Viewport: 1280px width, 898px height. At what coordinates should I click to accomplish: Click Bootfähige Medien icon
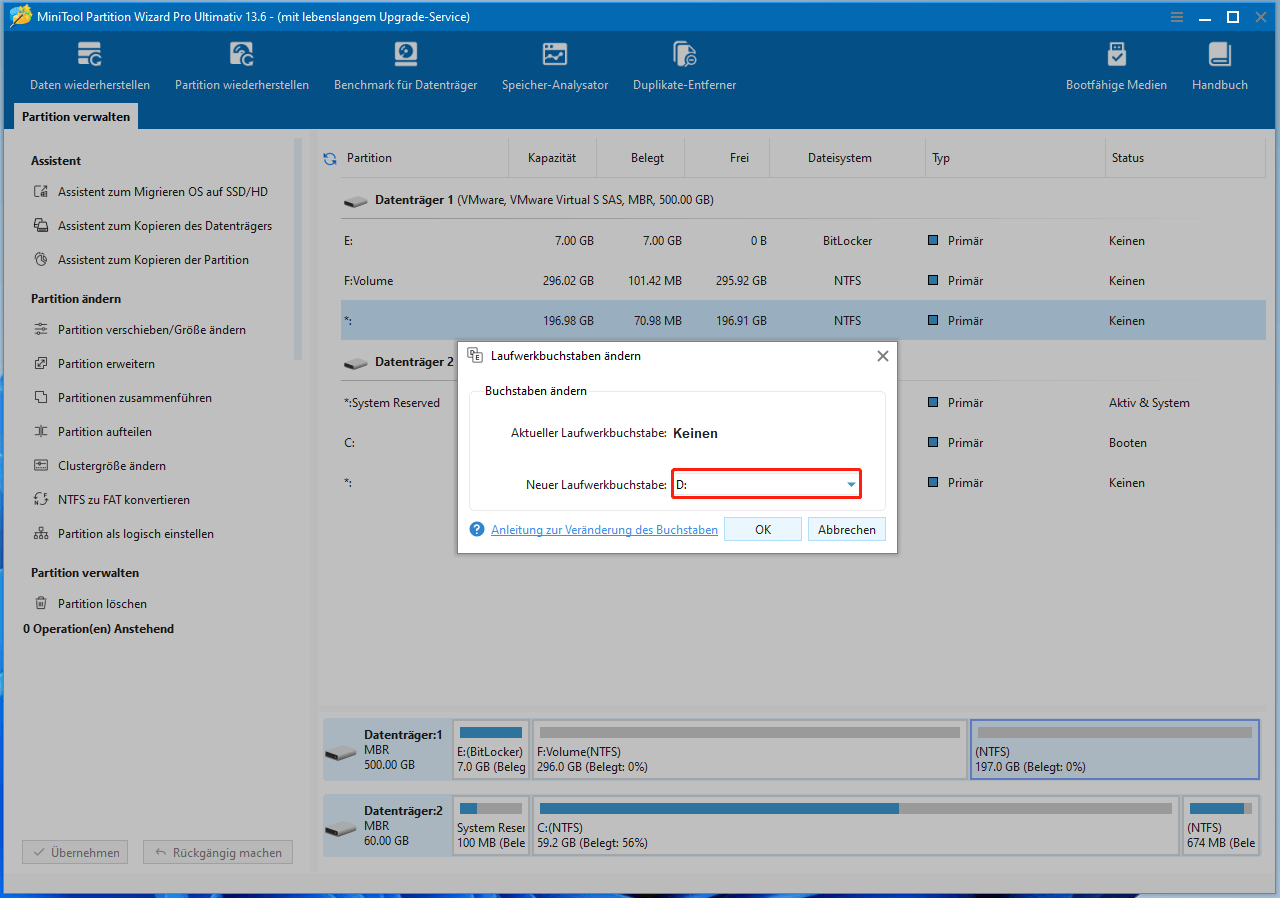[x=1116, y=66]
